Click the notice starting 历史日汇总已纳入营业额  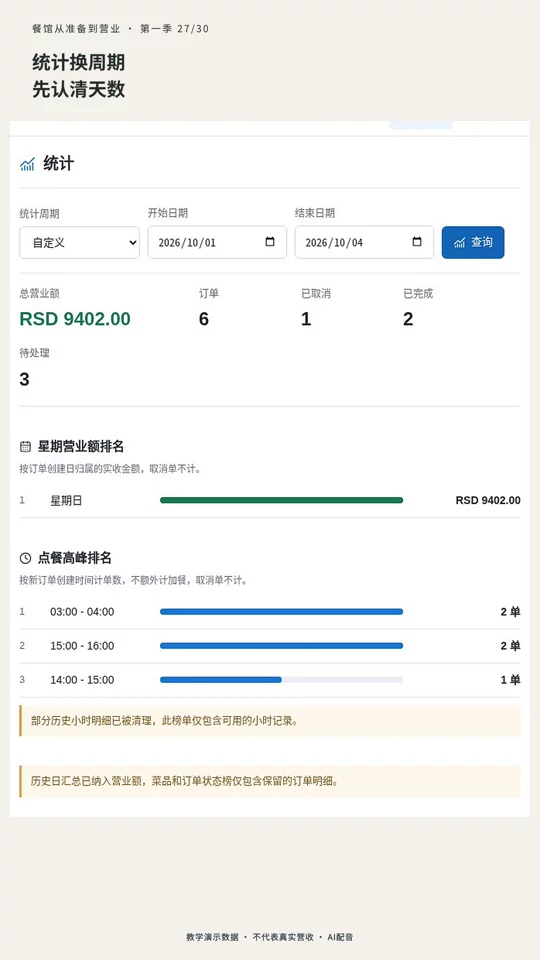click(270, 781)
